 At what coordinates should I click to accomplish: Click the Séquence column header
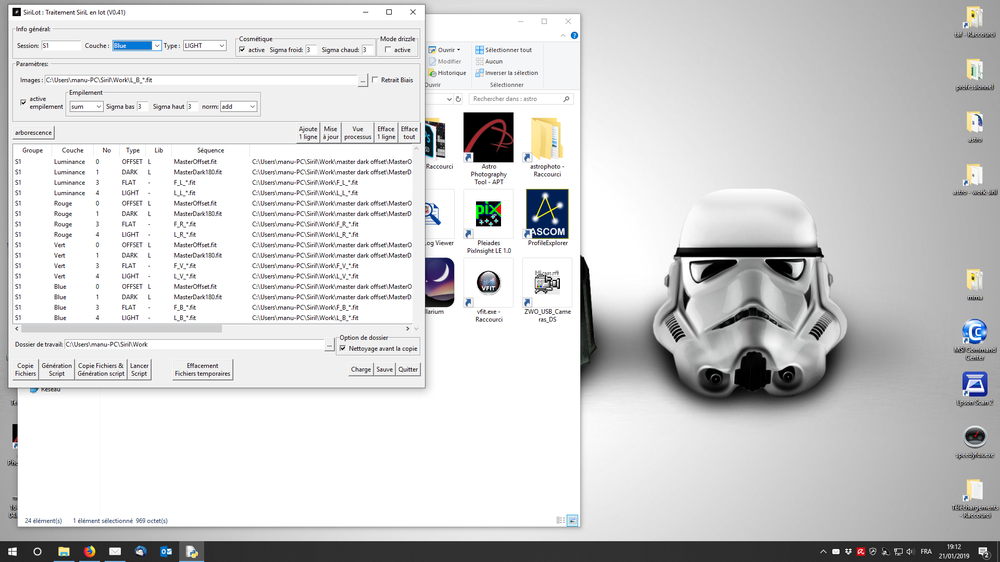210,151
